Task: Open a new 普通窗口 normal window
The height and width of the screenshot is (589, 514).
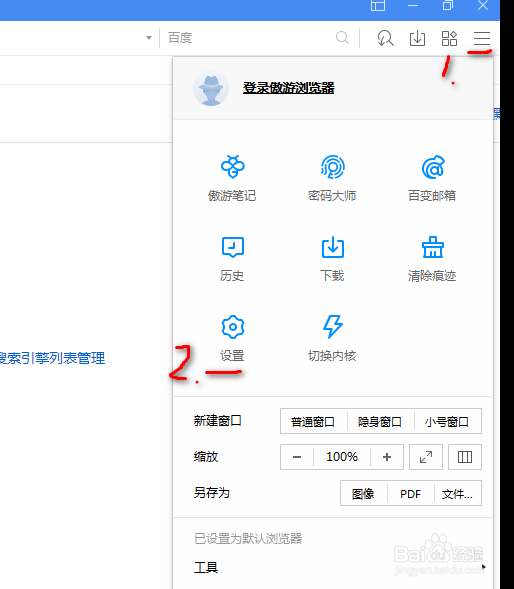Action: (313, 421)
